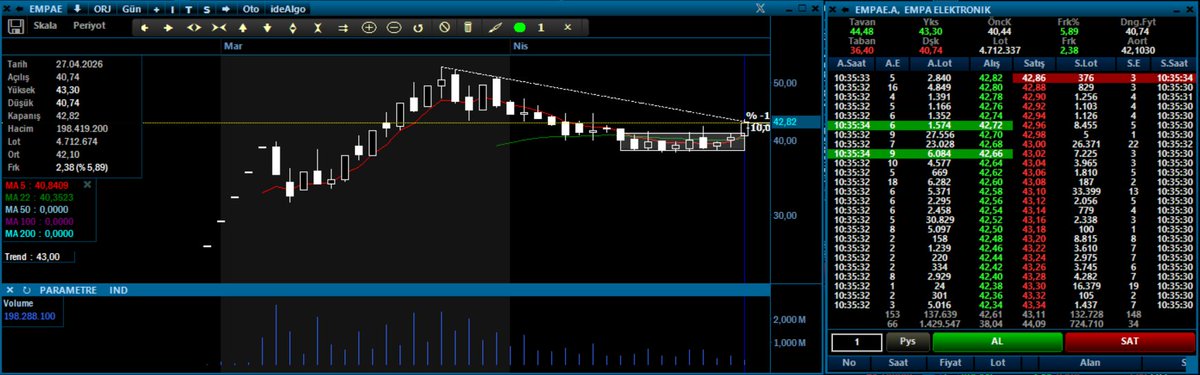Refresh the indicator panel
The width and height of the screenshot is (1200, 375).
click(x=27, y=289)
